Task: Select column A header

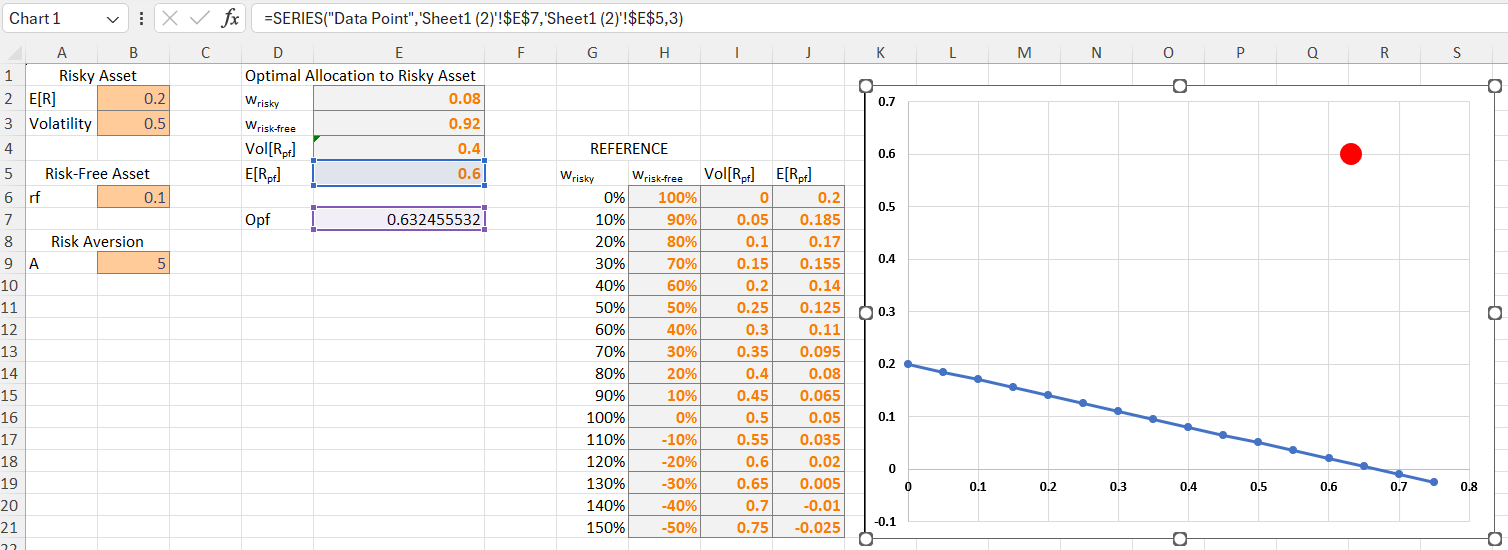Action: 61,53
